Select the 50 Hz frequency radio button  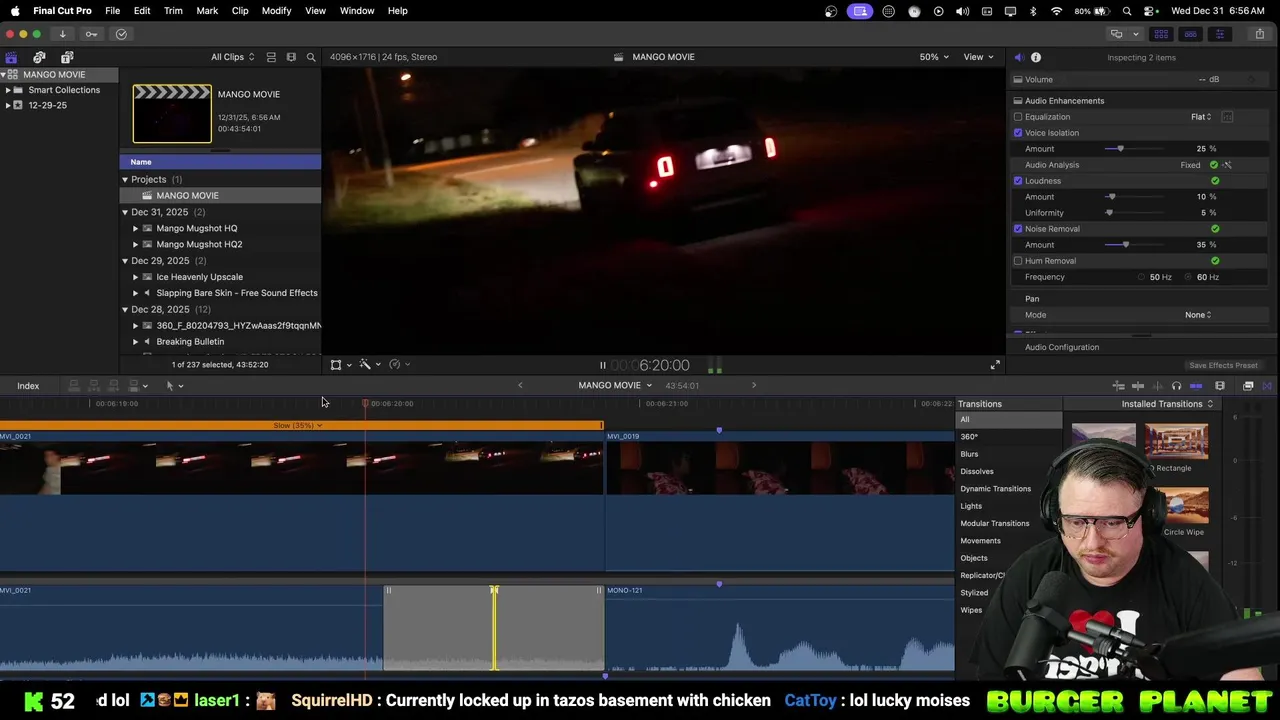click(1141, 277)
